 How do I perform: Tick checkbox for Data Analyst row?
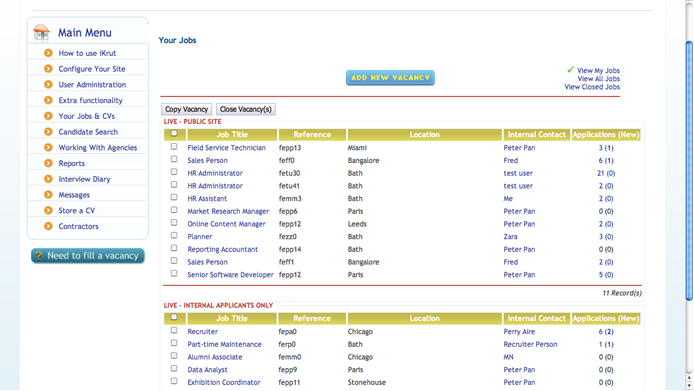[174, 368]
